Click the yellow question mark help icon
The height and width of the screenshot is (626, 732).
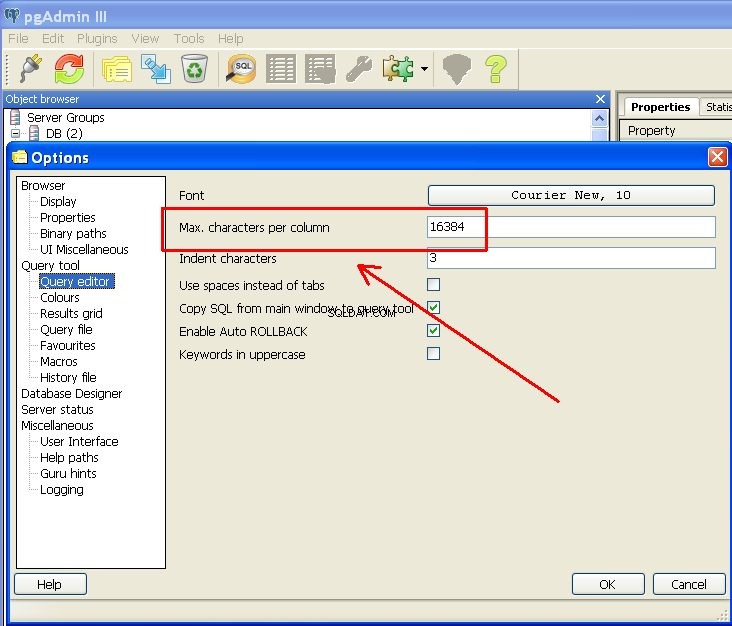coord(496,69)
